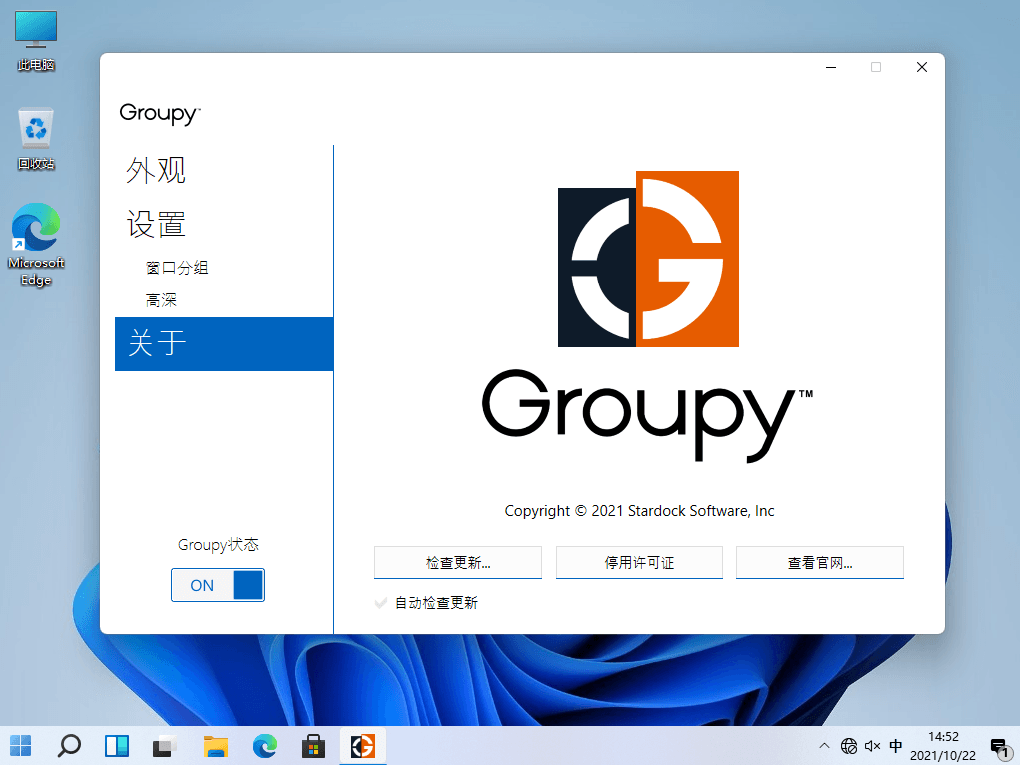Click the Groupy title in window header

pyautogui.click(x=160, y=114)
